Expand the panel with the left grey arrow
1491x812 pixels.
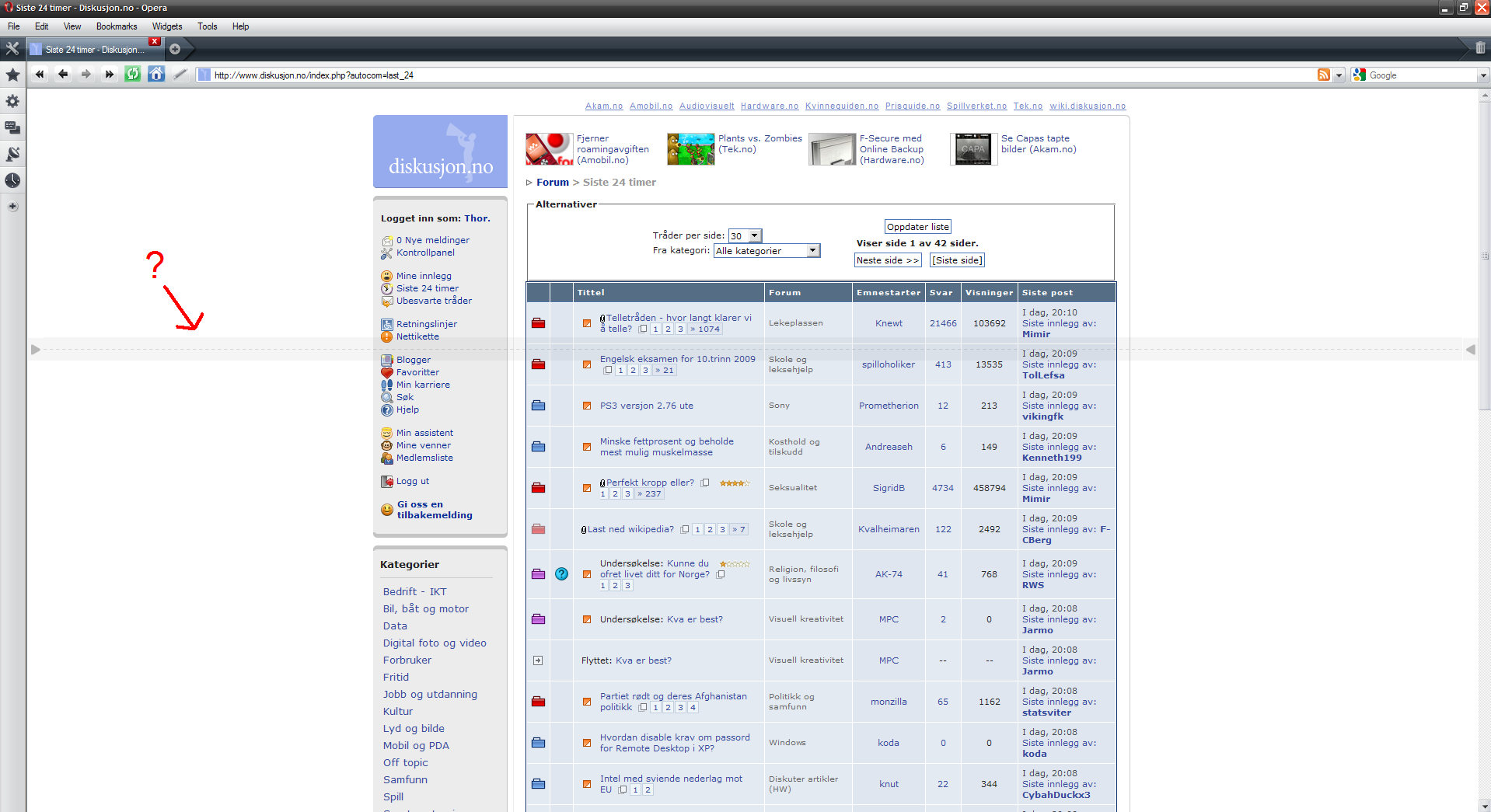click(x=35, y=350)
